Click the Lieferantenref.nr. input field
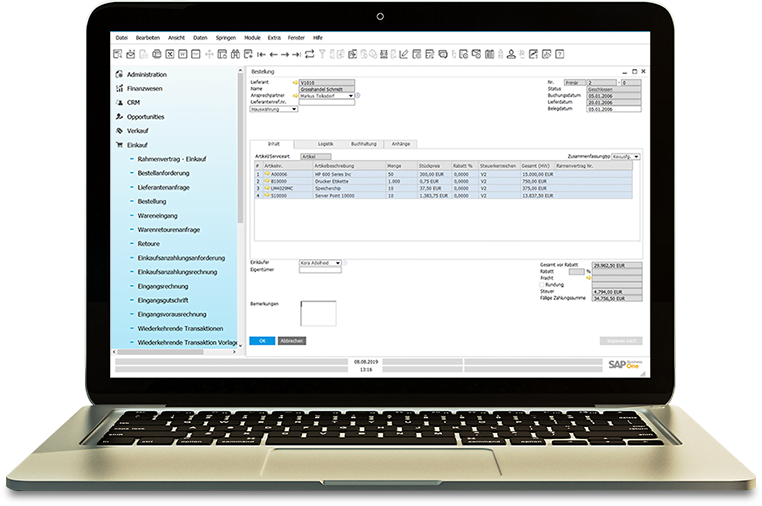 (x=327, y=103)
